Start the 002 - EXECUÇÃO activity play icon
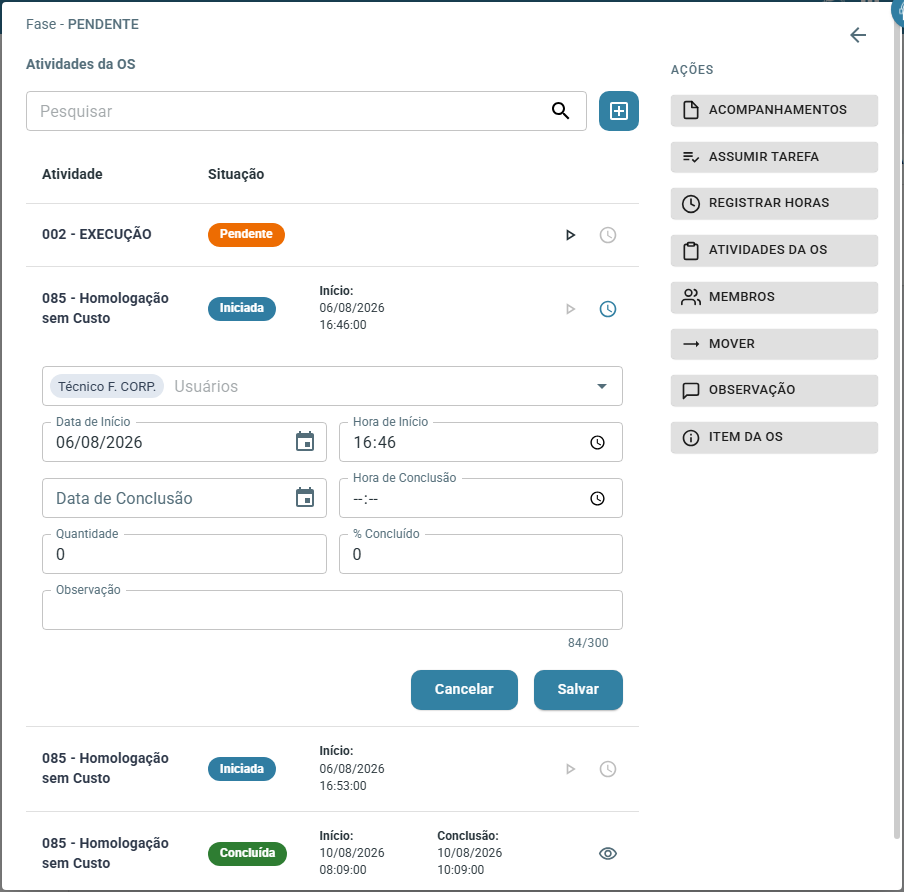Screen dimensions: 904x892 coord(570,235)
